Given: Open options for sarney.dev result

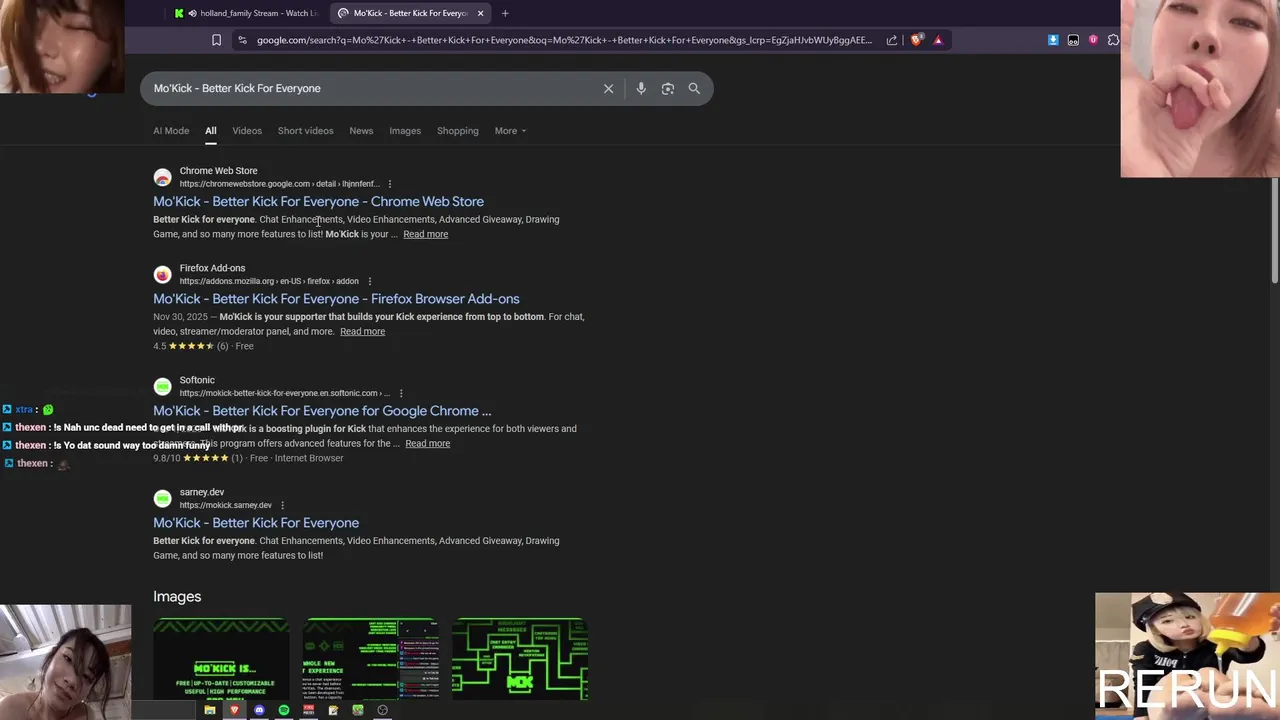Looking at the screenshot, I should tap(282, 505).
